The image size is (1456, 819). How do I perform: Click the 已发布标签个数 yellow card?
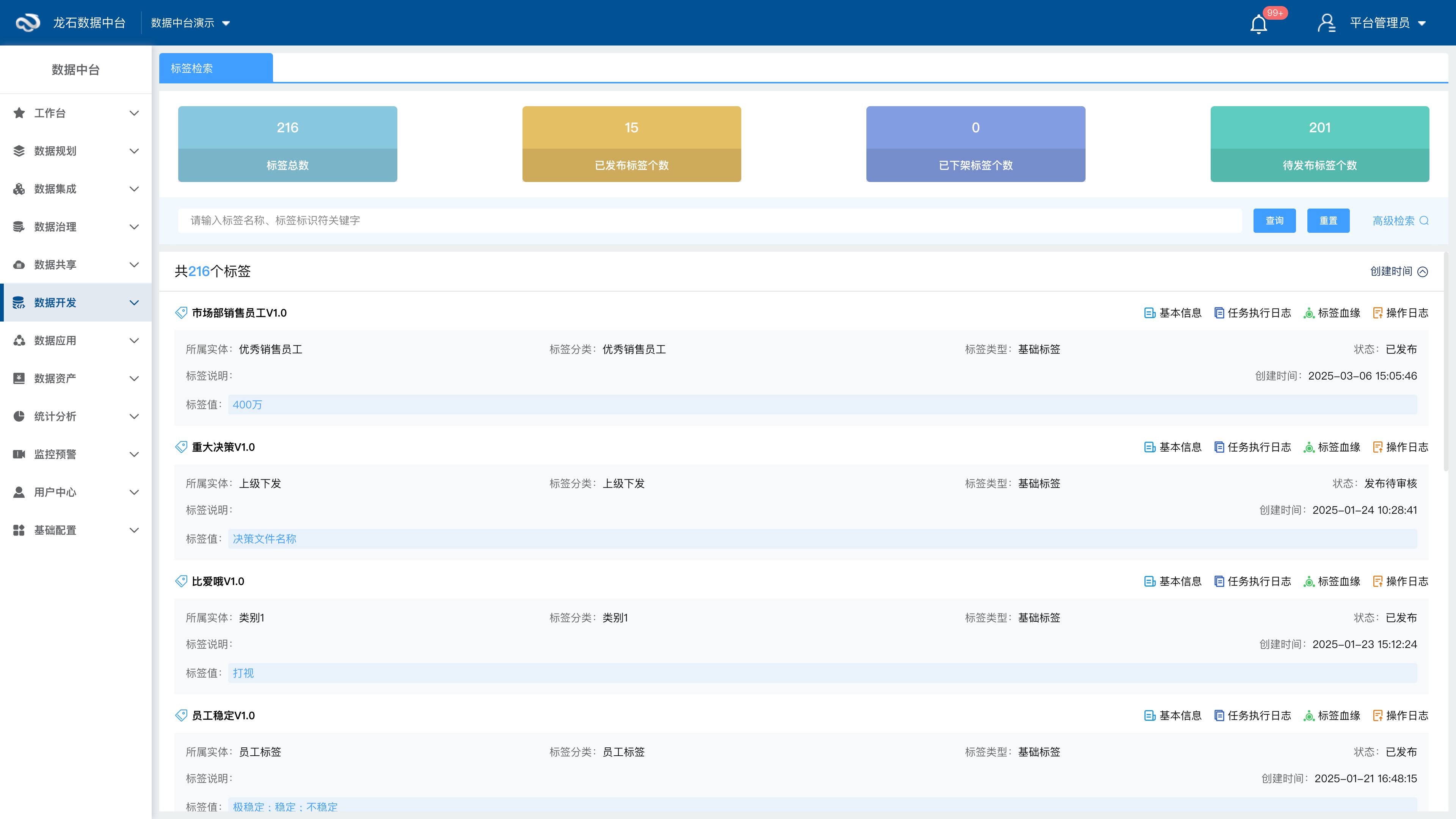tap(631, 144)
